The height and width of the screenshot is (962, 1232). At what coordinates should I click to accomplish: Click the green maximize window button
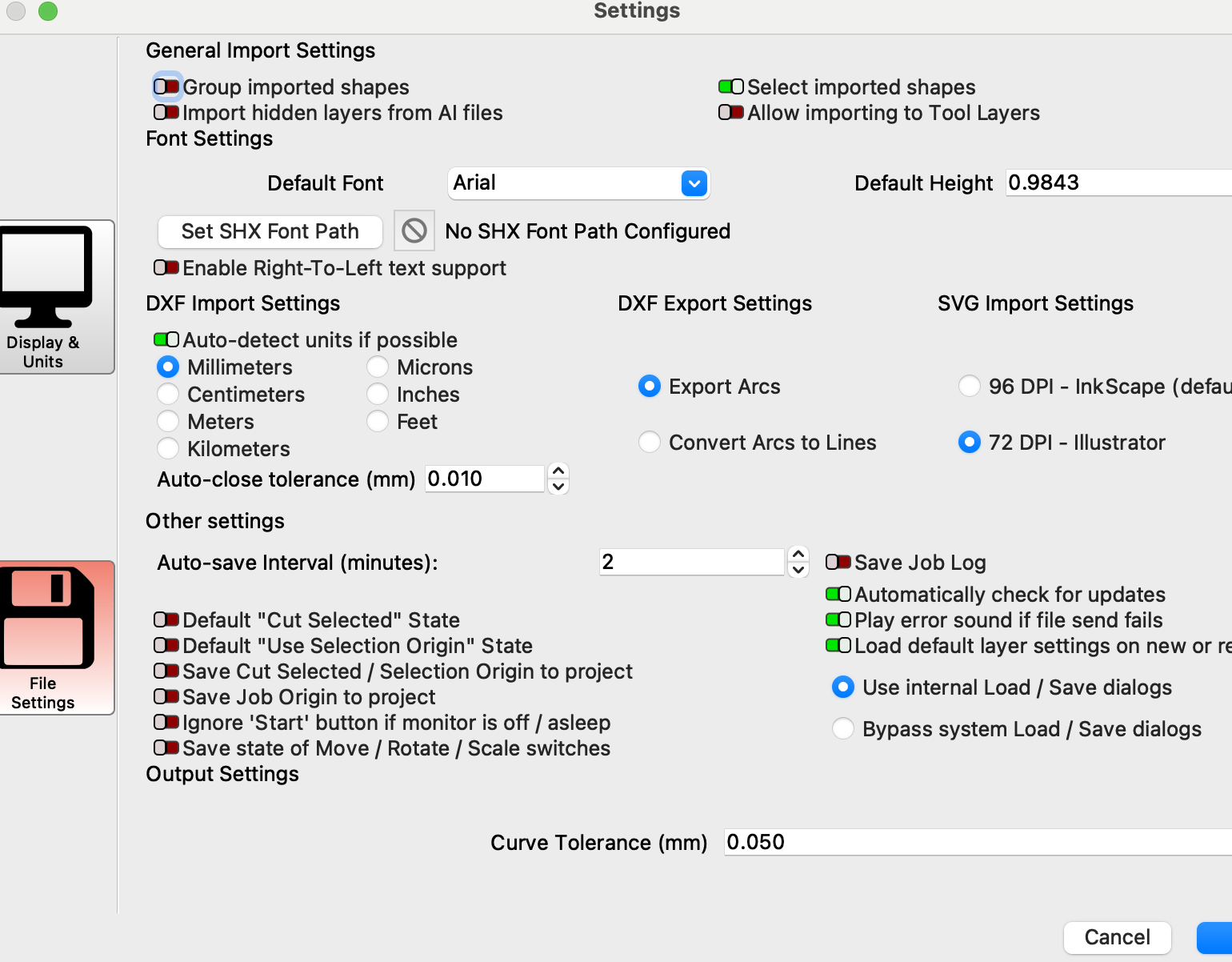coord(48,11)
